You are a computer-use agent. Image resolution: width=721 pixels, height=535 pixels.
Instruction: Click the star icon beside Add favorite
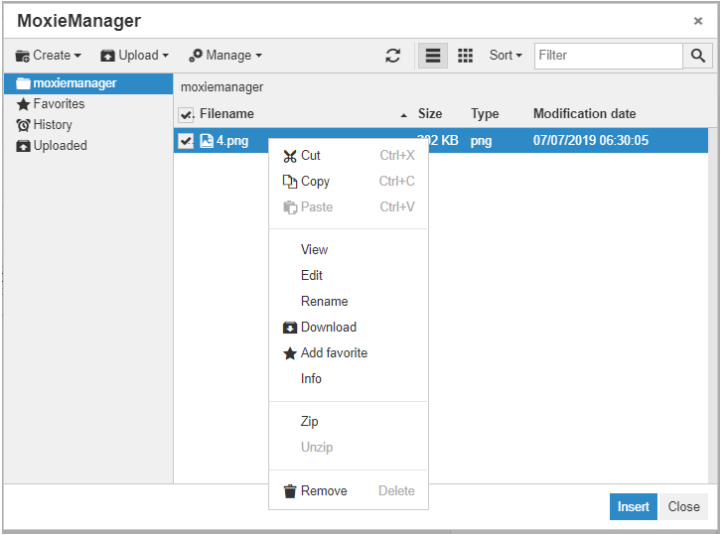coord(290,353)
